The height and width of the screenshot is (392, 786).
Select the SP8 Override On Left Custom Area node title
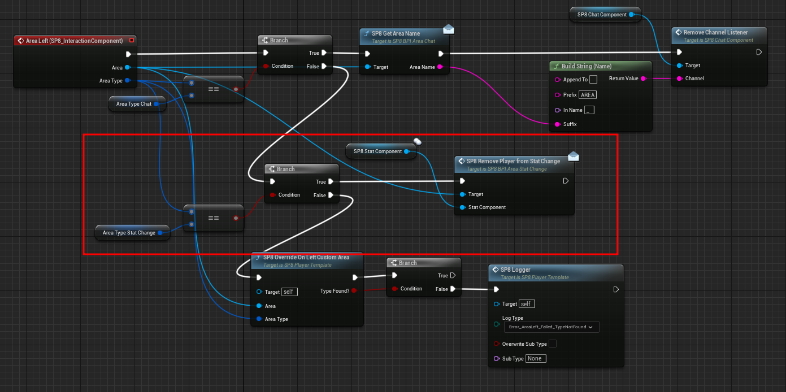coord(306,257)
